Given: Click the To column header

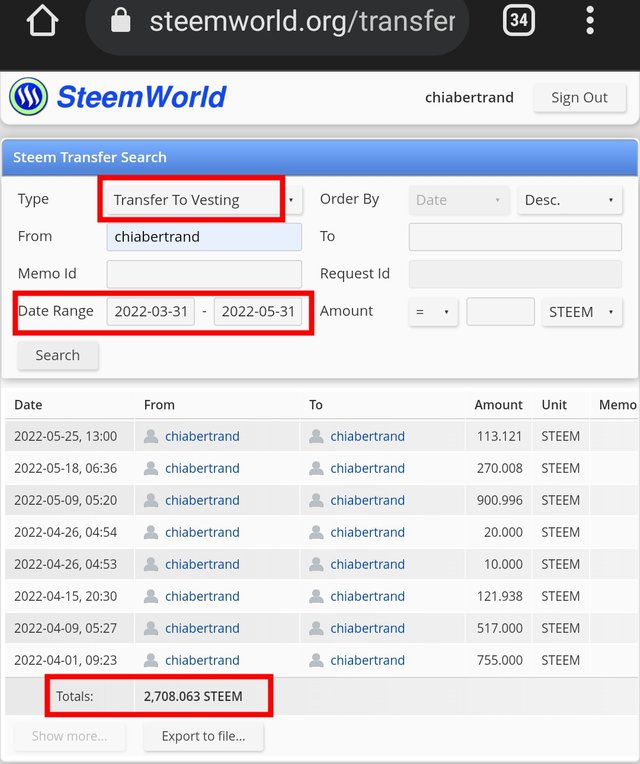Looking at the screenshot, I should [x=316, y=405].
